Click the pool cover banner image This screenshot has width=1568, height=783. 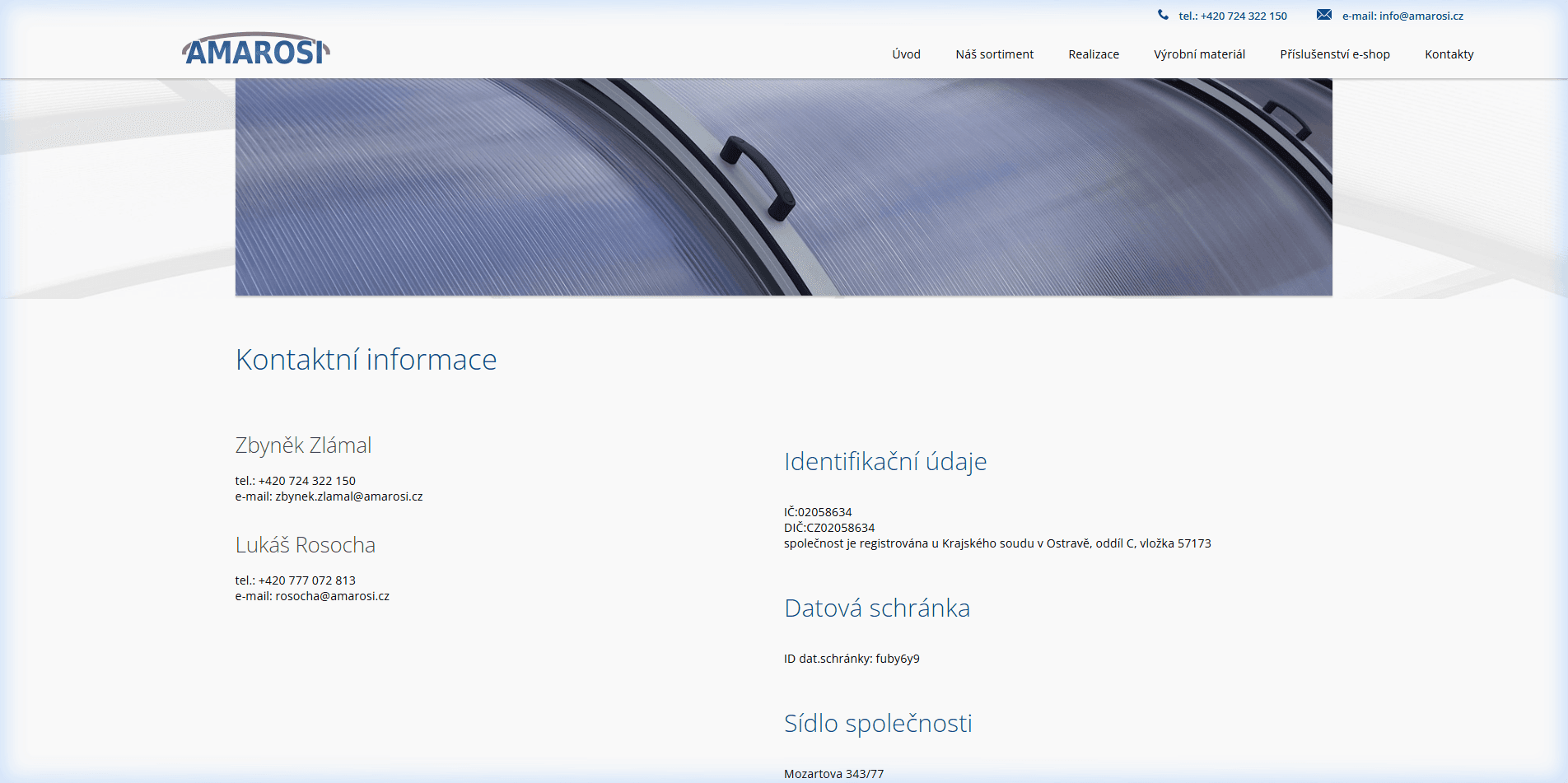[x=782, y=187]
